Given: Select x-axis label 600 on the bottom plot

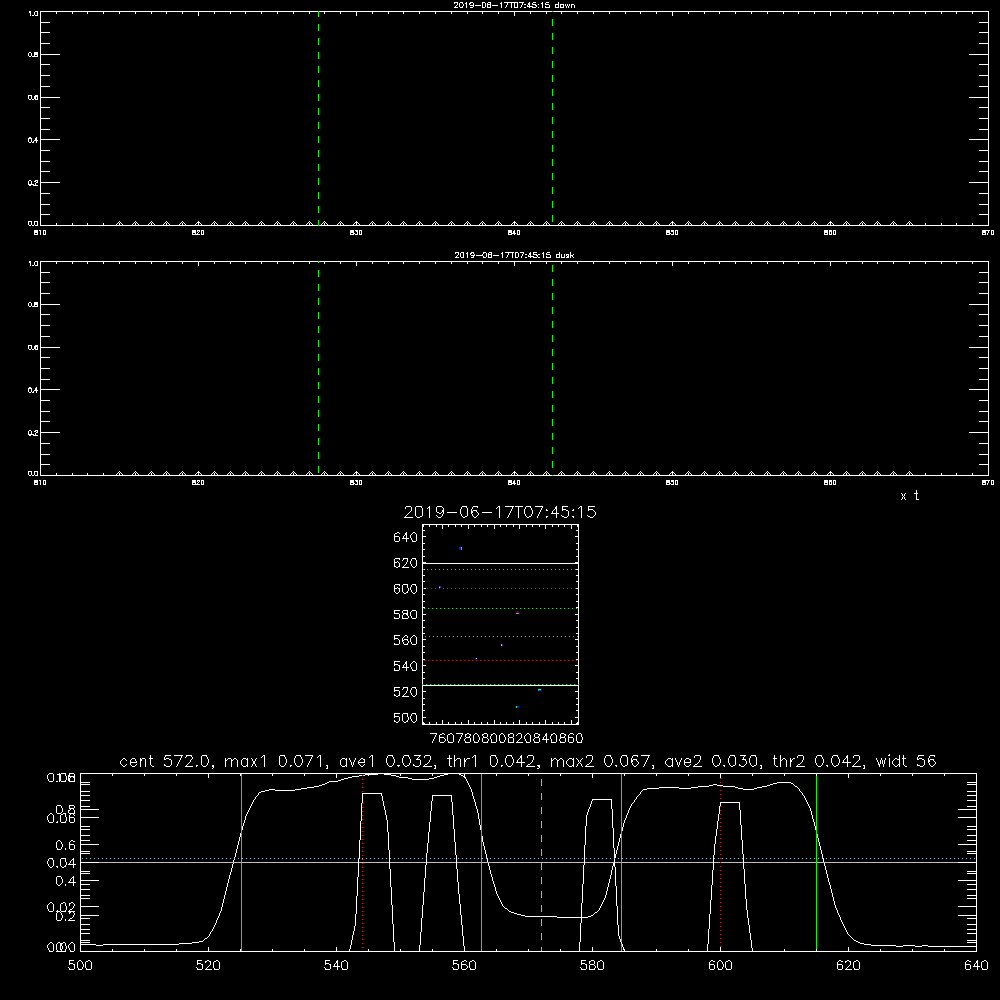Looking at the screenshot, I should pyautogui.click(x=721, y=966).
